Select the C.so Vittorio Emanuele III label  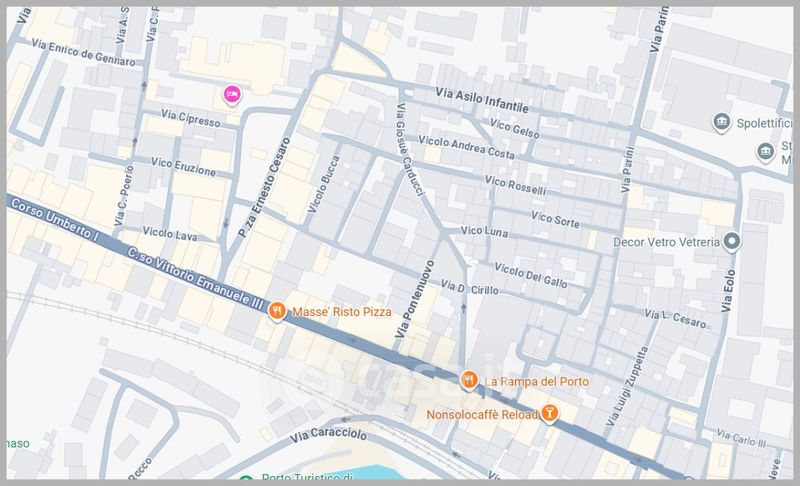(x=195, y=278)
